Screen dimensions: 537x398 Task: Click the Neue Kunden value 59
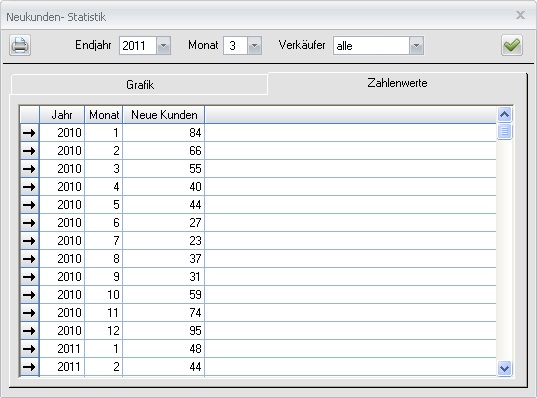click(164, 295)
